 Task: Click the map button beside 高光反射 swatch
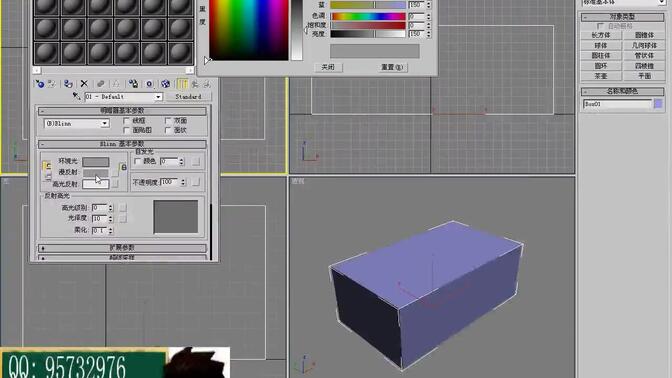click(x=115, y=184)
